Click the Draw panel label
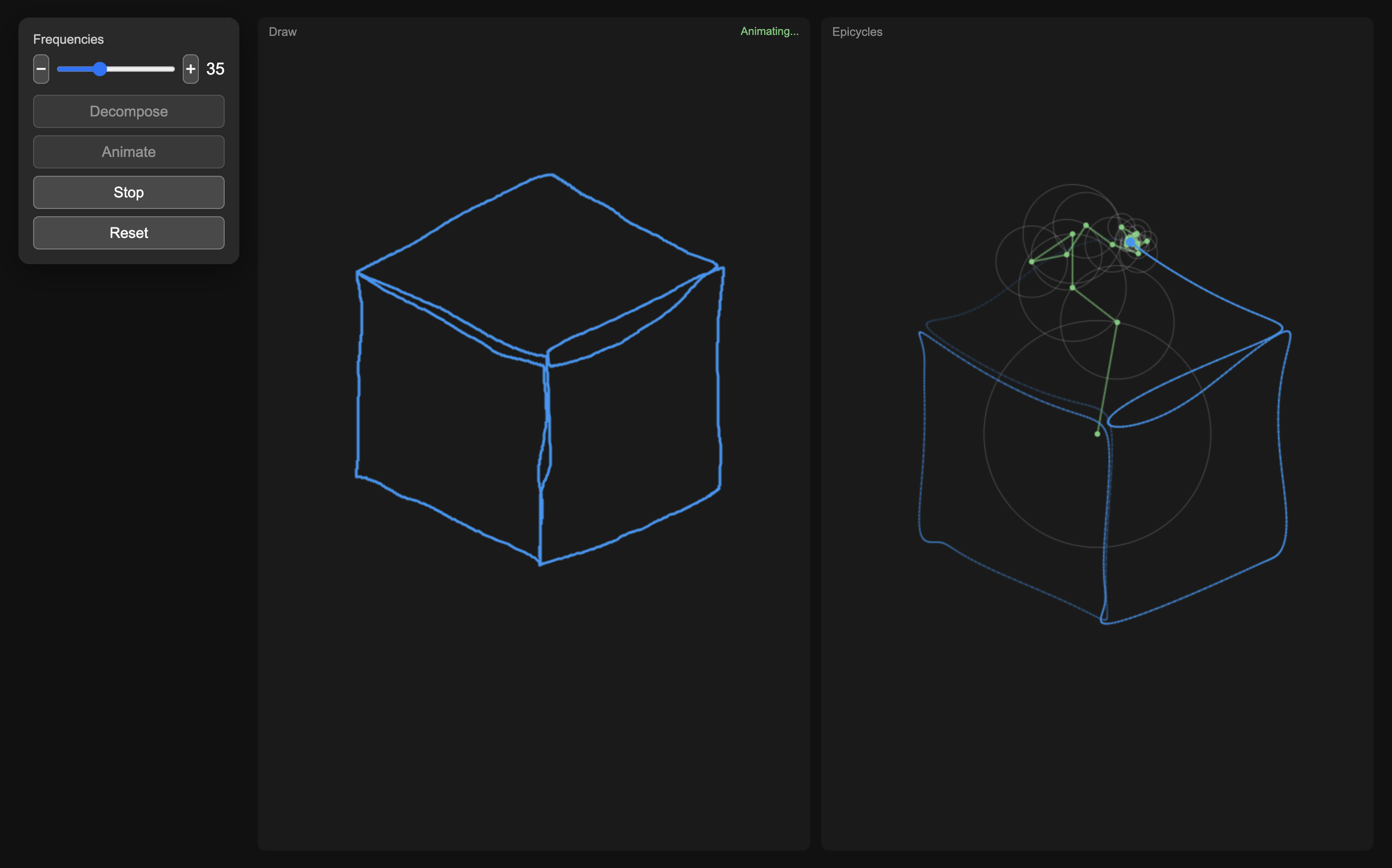The height and width of the screenshot is (868, 1392). 283,32
